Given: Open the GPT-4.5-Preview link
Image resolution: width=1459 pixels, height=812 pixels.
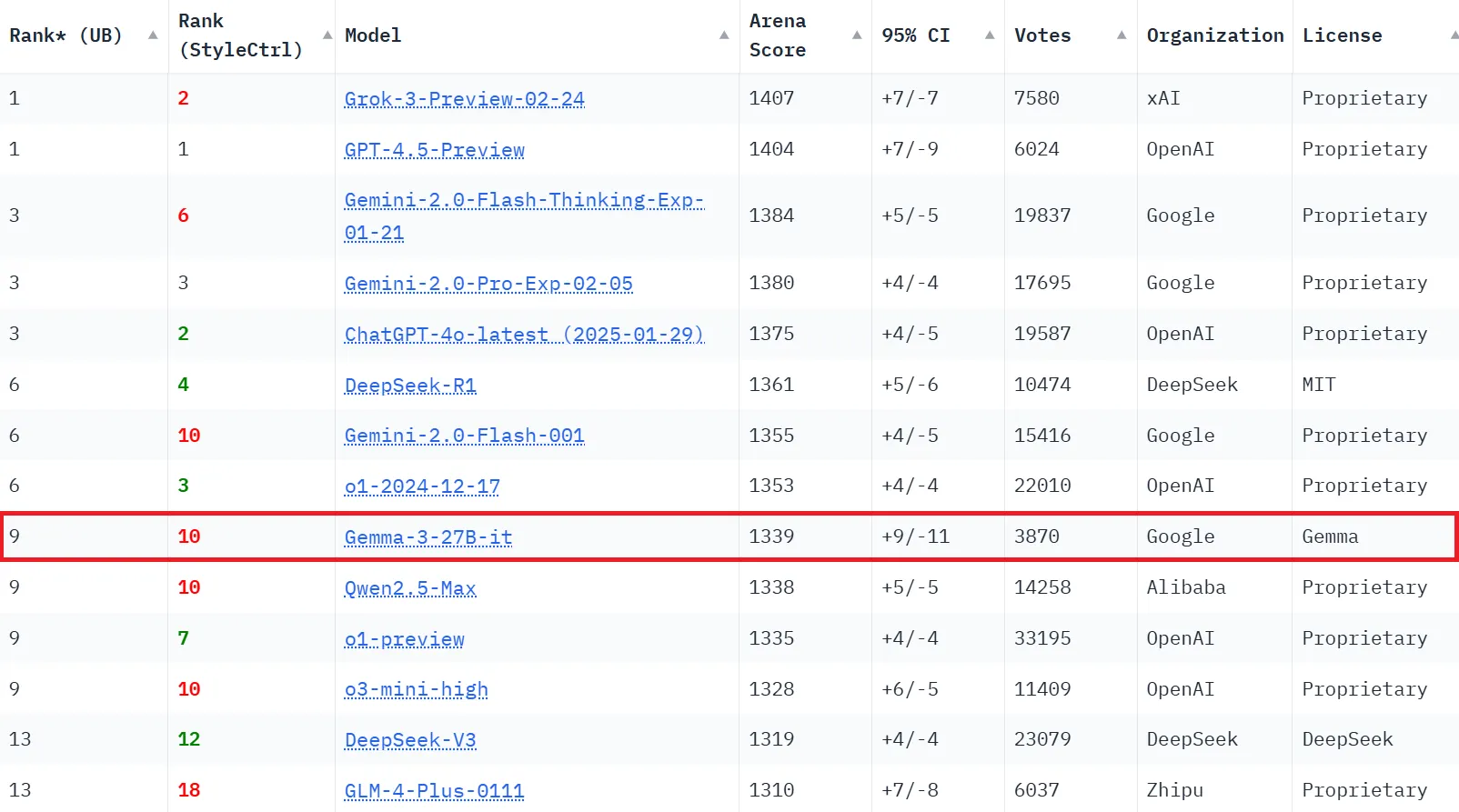Looking at the screenshot, I should pyautogui.click(x=434, y=149).
